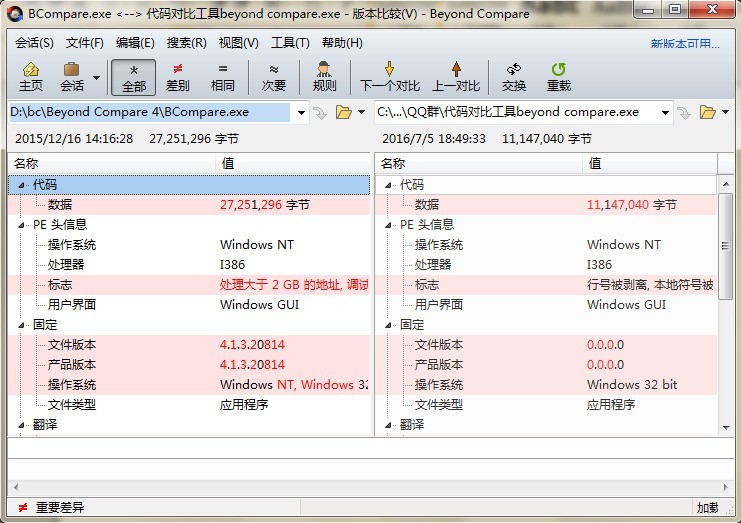The width and height of the screenshot is (741, 523).
Task: Click the horizontal scrollbar left arrow
Action: tap(16, 487)
